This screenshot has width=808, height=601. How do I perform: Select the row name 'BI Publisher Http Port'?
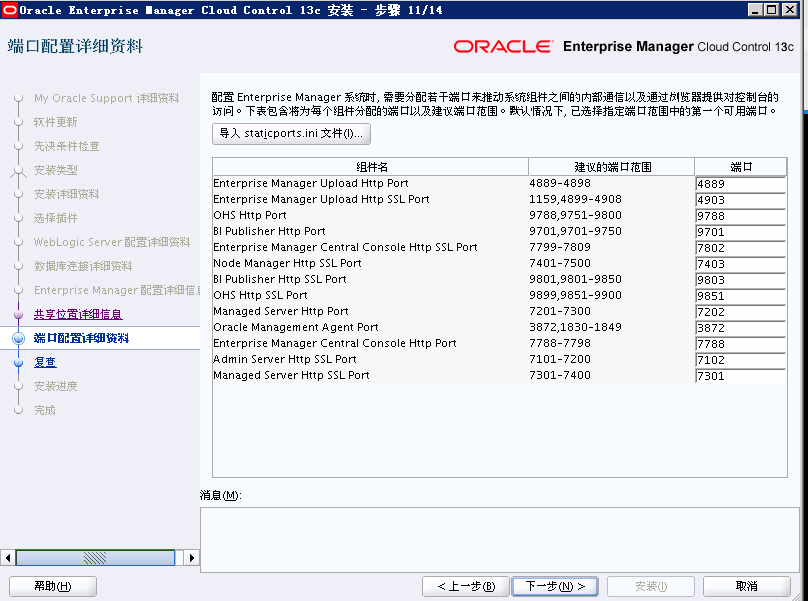coord(270,231)
